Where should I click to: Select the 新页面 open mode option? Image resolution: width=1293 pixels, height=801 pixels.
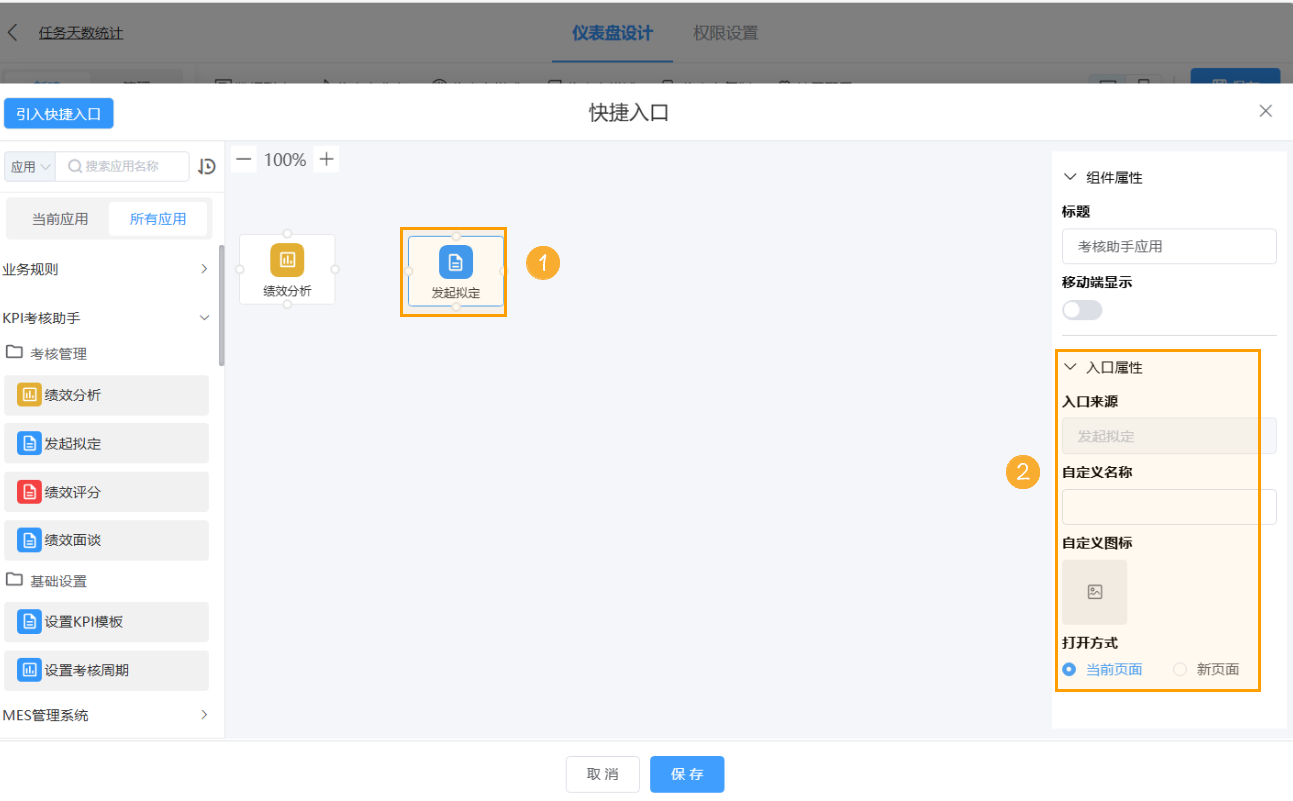pyautogui.click(x=1180, y=669)
